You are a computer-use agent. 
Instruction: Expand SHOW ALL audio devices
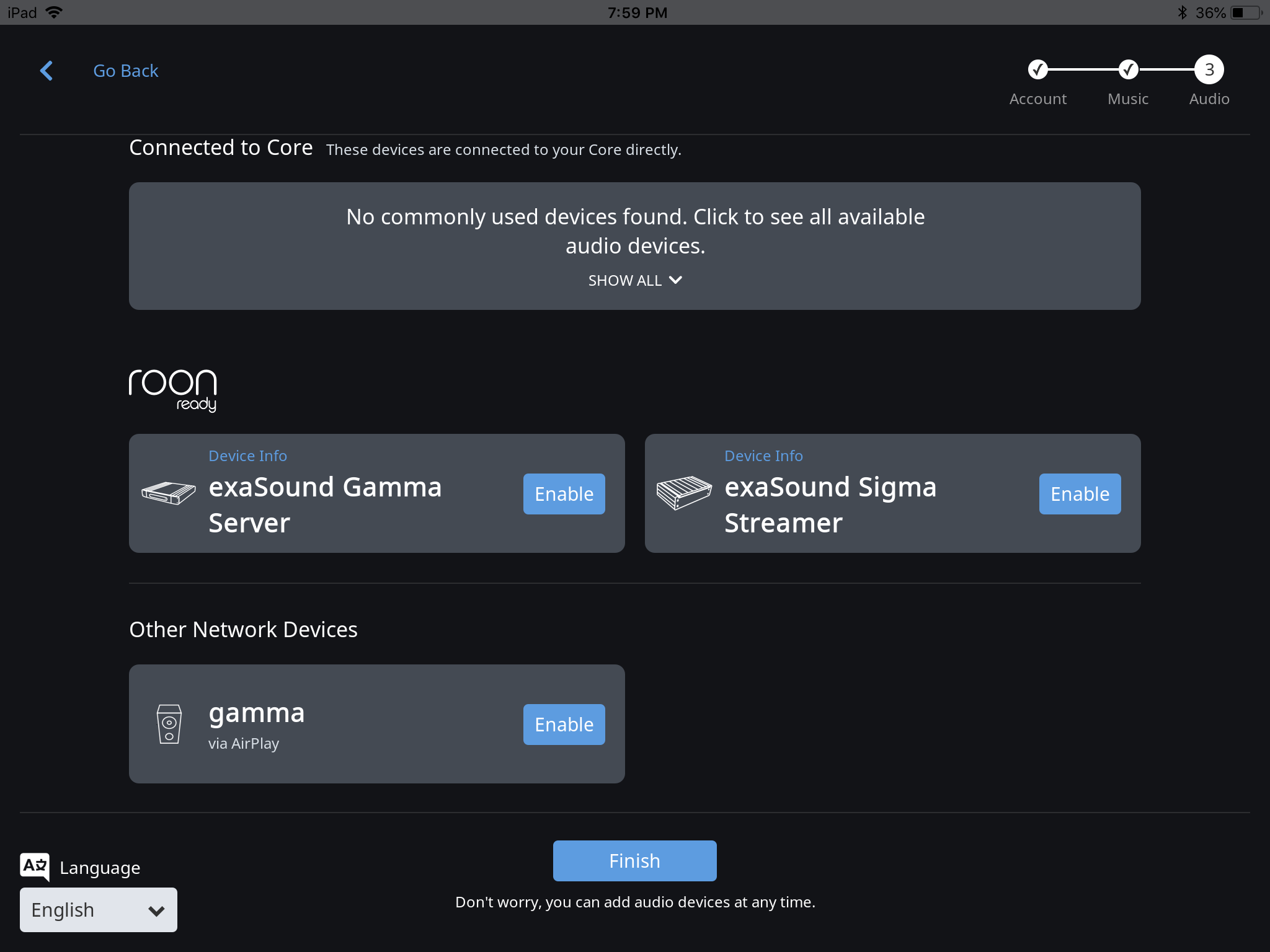(x=635, y=281)
